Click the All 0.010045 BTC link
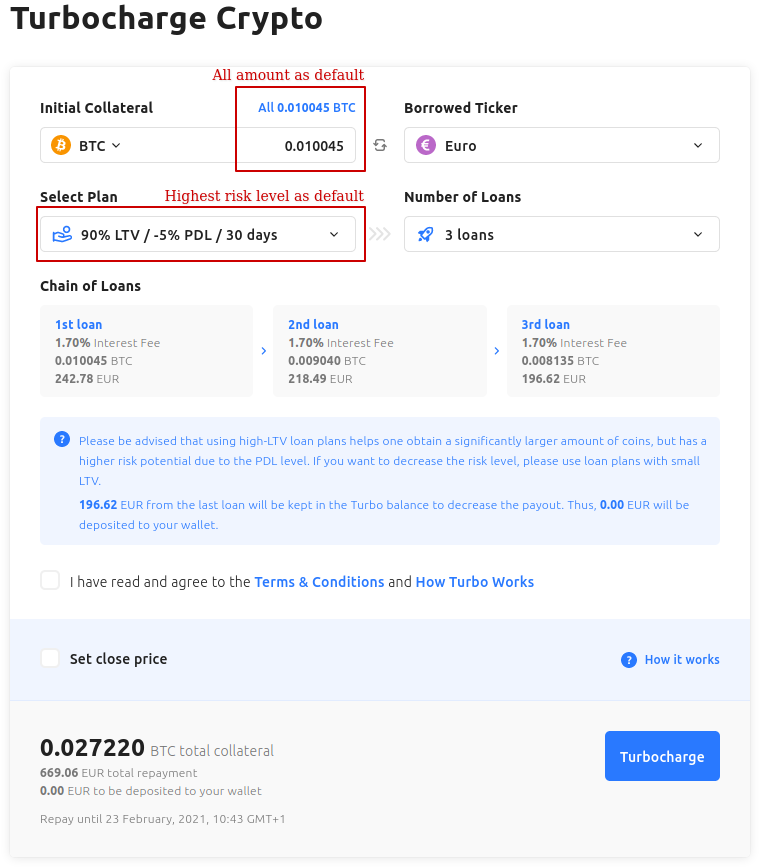 306,108
